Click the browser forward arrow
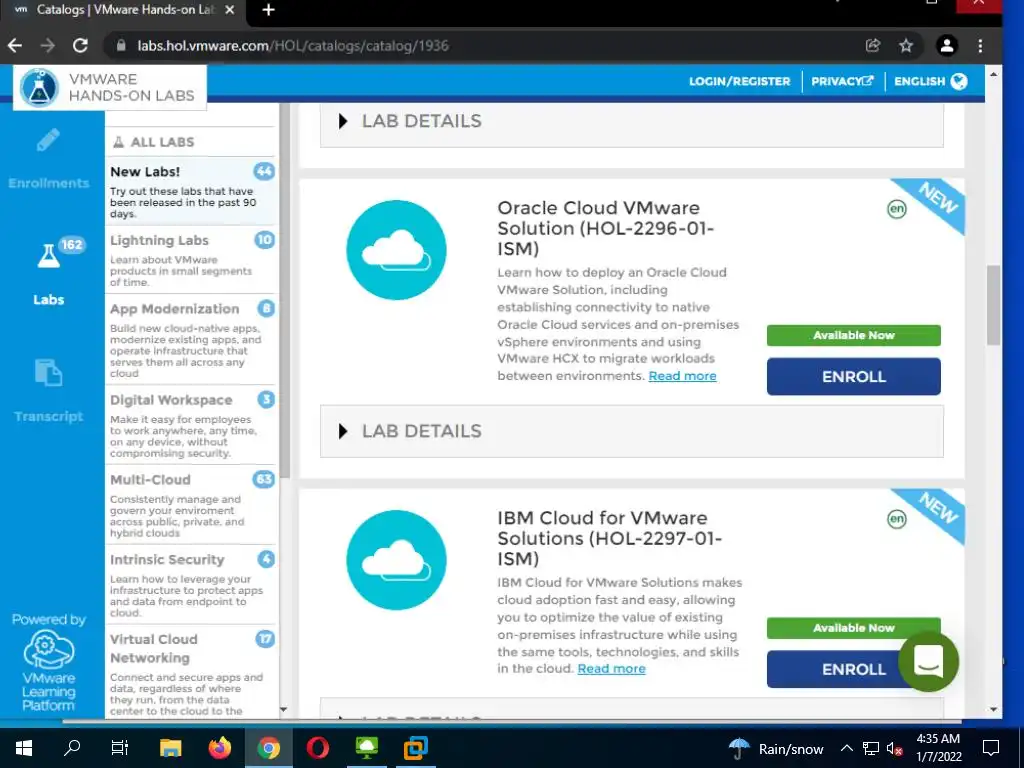 point(48,46)
